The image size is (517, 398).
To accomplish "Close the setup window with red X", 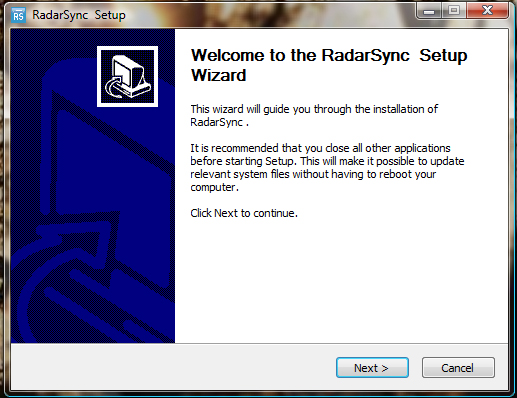I will (487, 11).
